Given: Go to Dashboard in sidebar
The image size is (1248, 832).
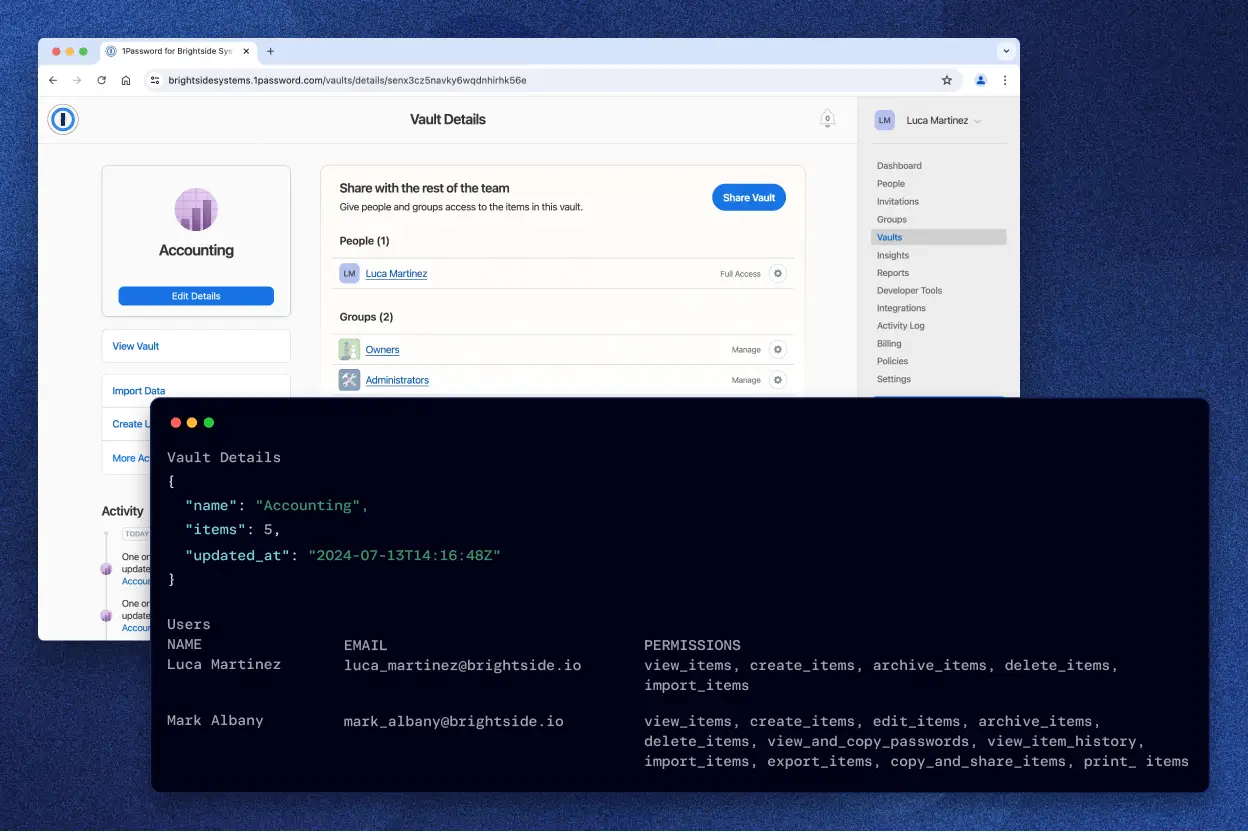Looking at the screenshot, I should point(899,166).
